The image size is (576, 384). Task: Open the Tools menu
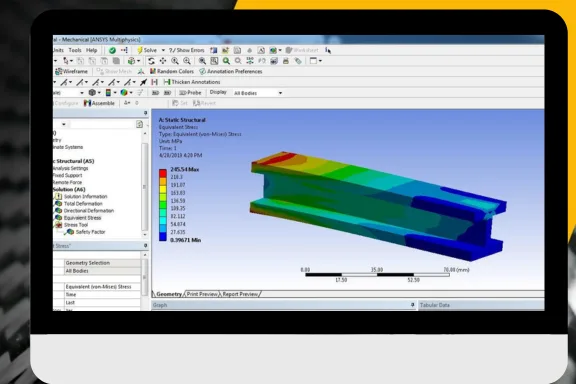[75, 50]
